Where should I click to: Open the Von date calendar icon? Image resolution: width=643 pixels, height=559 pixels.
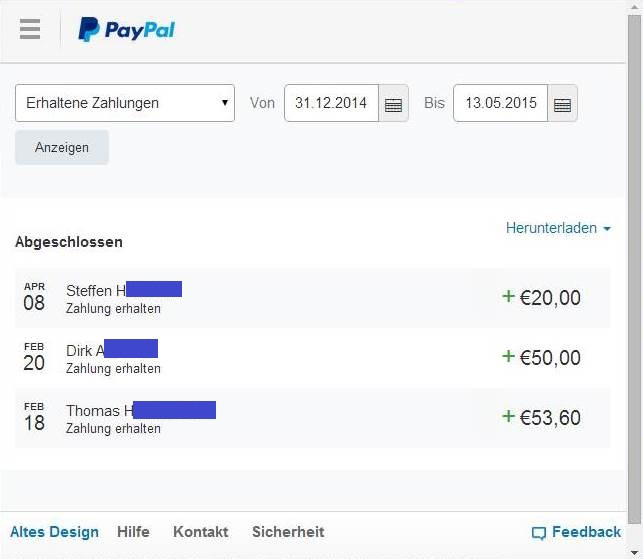(x=394, y=104)
